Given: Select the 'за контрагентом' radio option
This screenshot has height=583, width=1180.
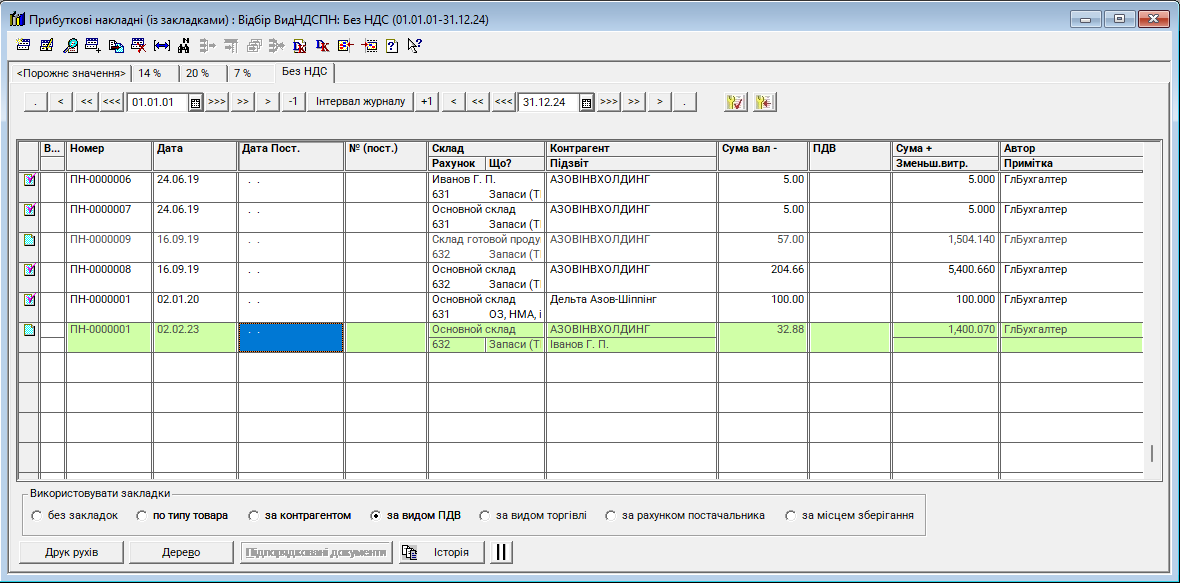Looking at the screenshot, I should click(255, 516).
